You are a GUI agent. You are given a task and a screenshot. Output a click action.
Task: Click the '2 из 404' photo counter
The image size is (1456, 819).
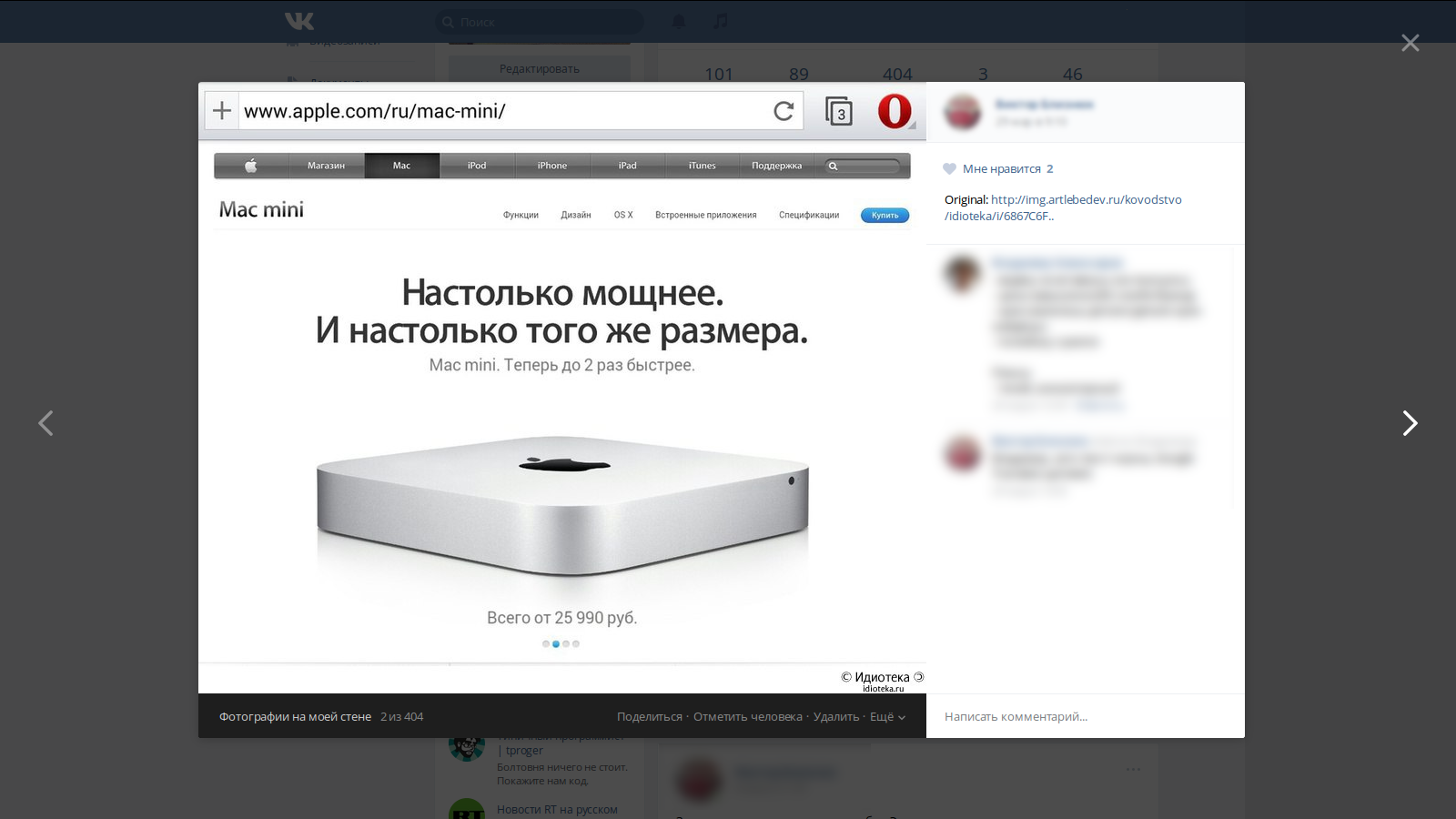tap(401, 717)
